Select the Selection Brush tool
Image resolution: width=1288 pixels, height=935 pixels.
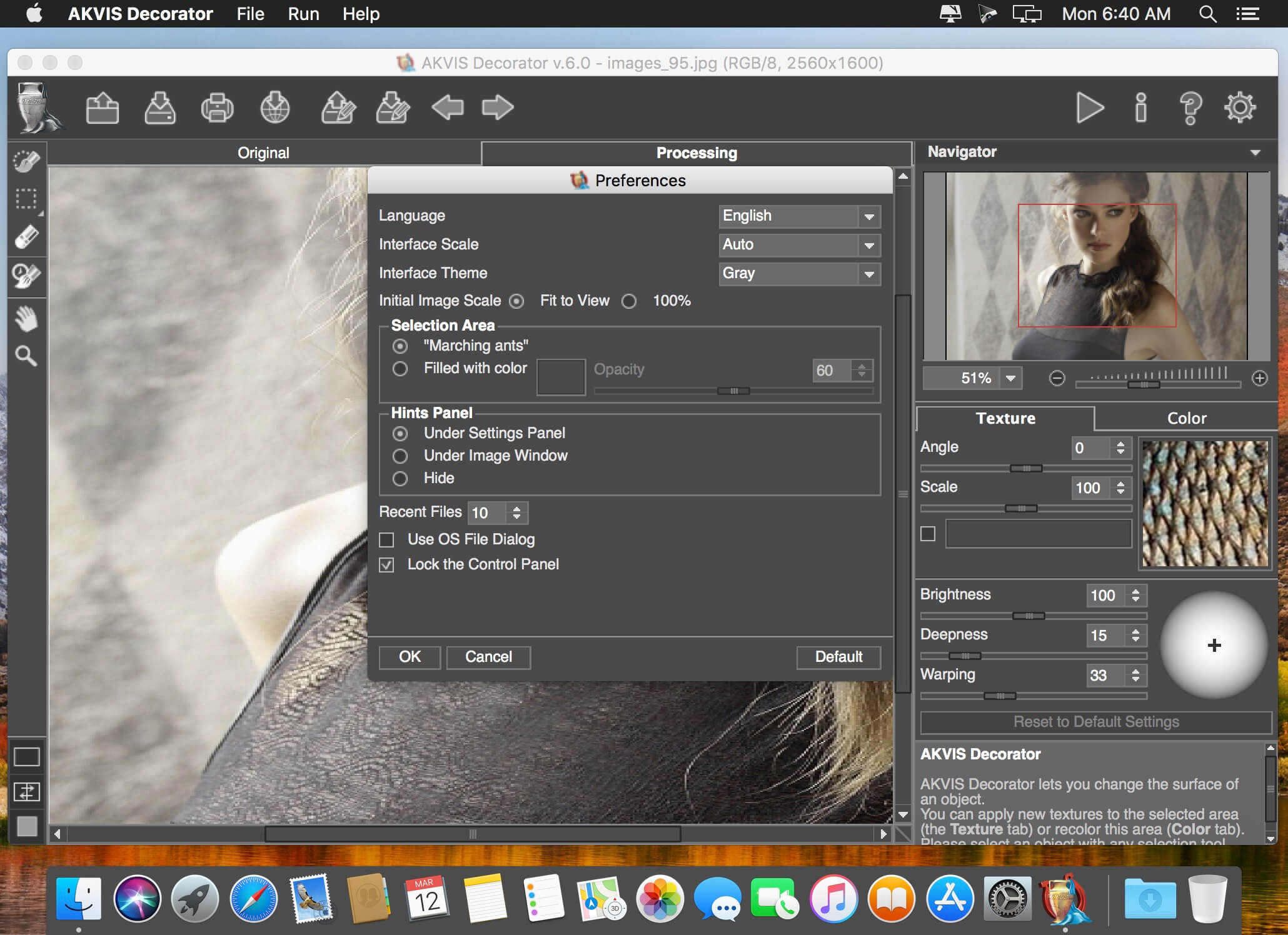[26, 161]
